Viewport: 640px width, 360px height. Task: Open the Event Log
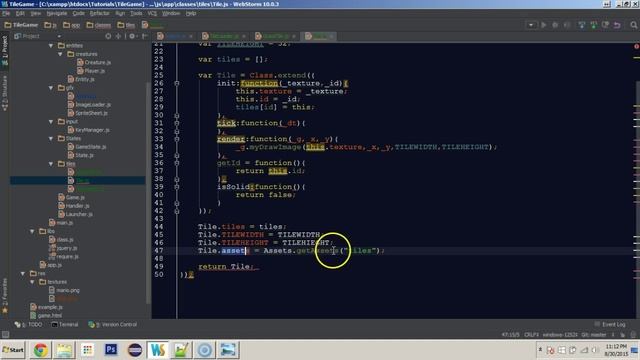point(610,324)
